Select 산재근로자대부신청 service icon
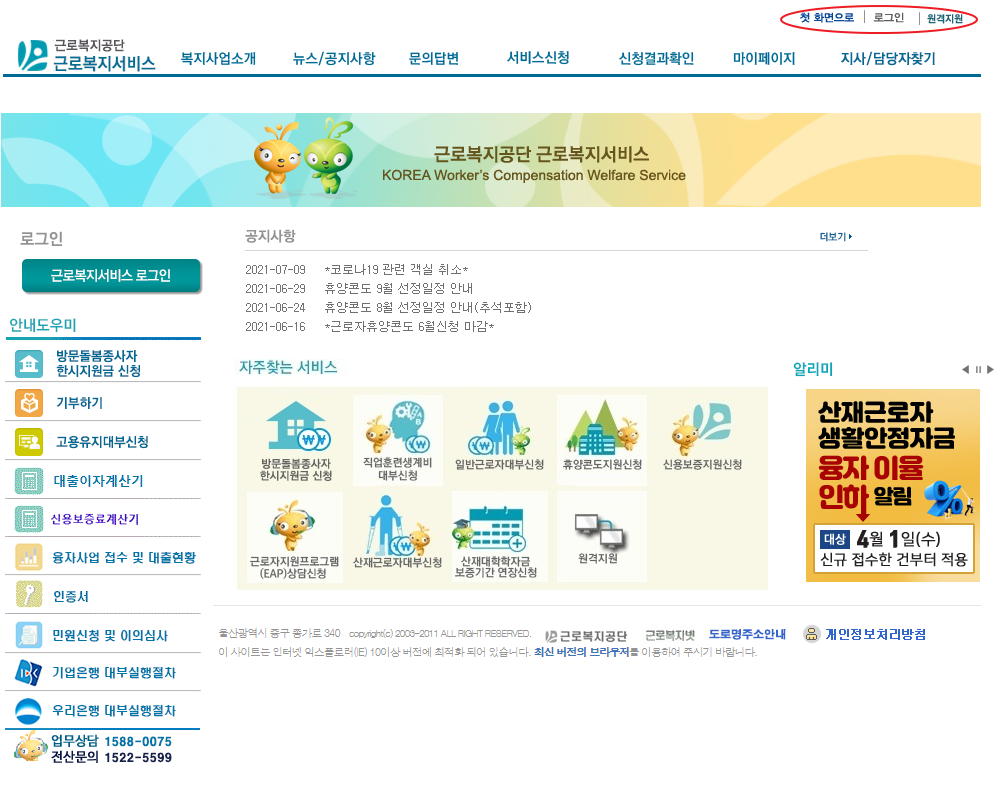995x788 pixels. coord(397,533)
